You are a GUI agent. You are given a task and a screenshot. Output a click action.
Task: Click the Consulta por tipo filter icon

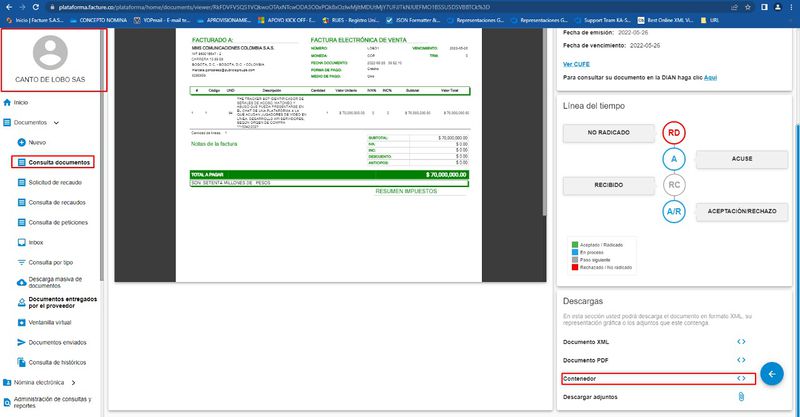(21, 262)
